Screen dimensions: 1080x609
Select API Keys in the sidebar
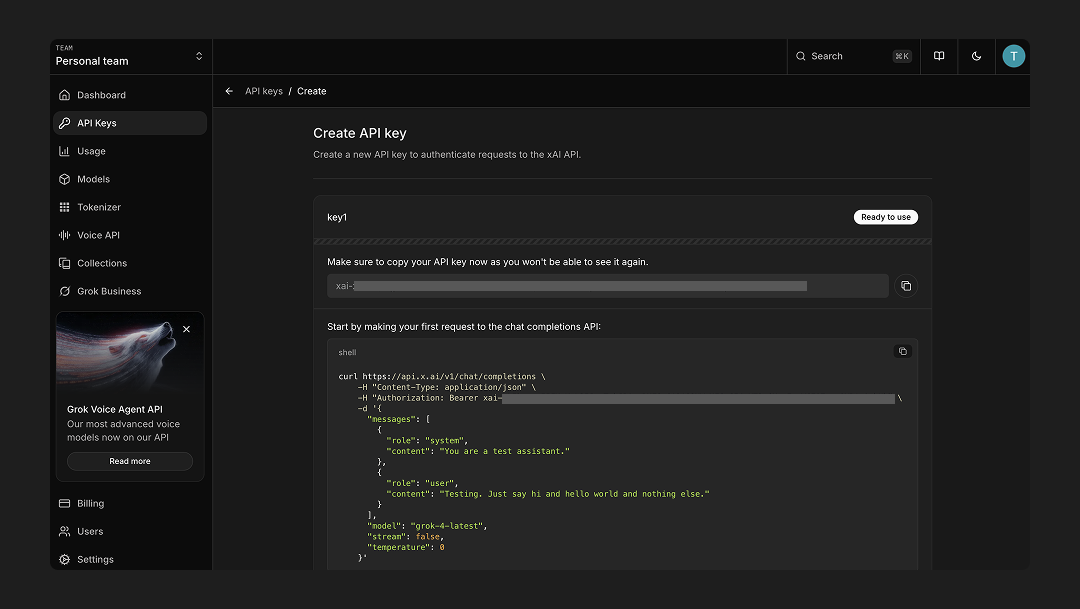point(129,123)
